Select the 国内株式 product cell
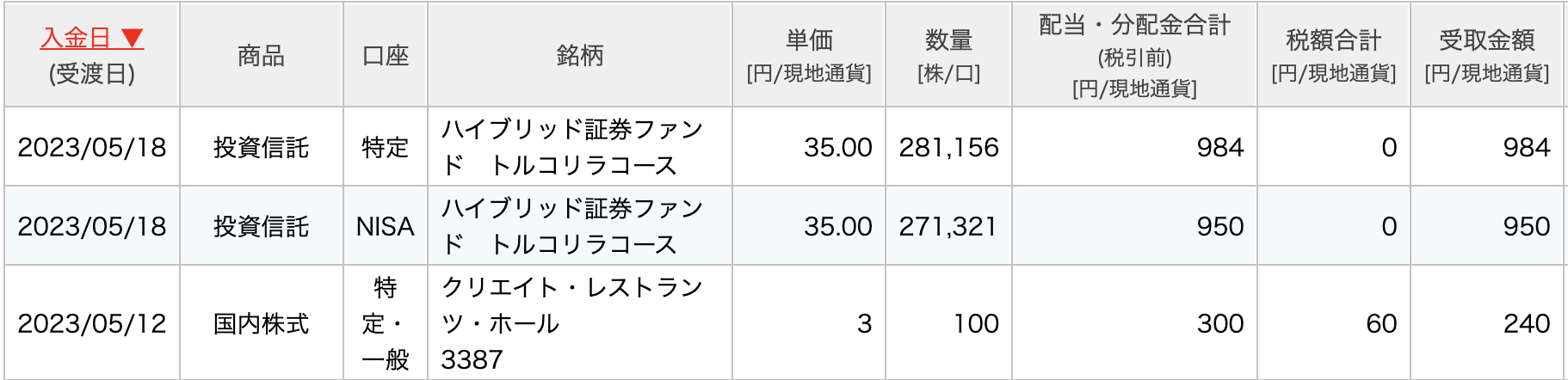 (261, 323)
